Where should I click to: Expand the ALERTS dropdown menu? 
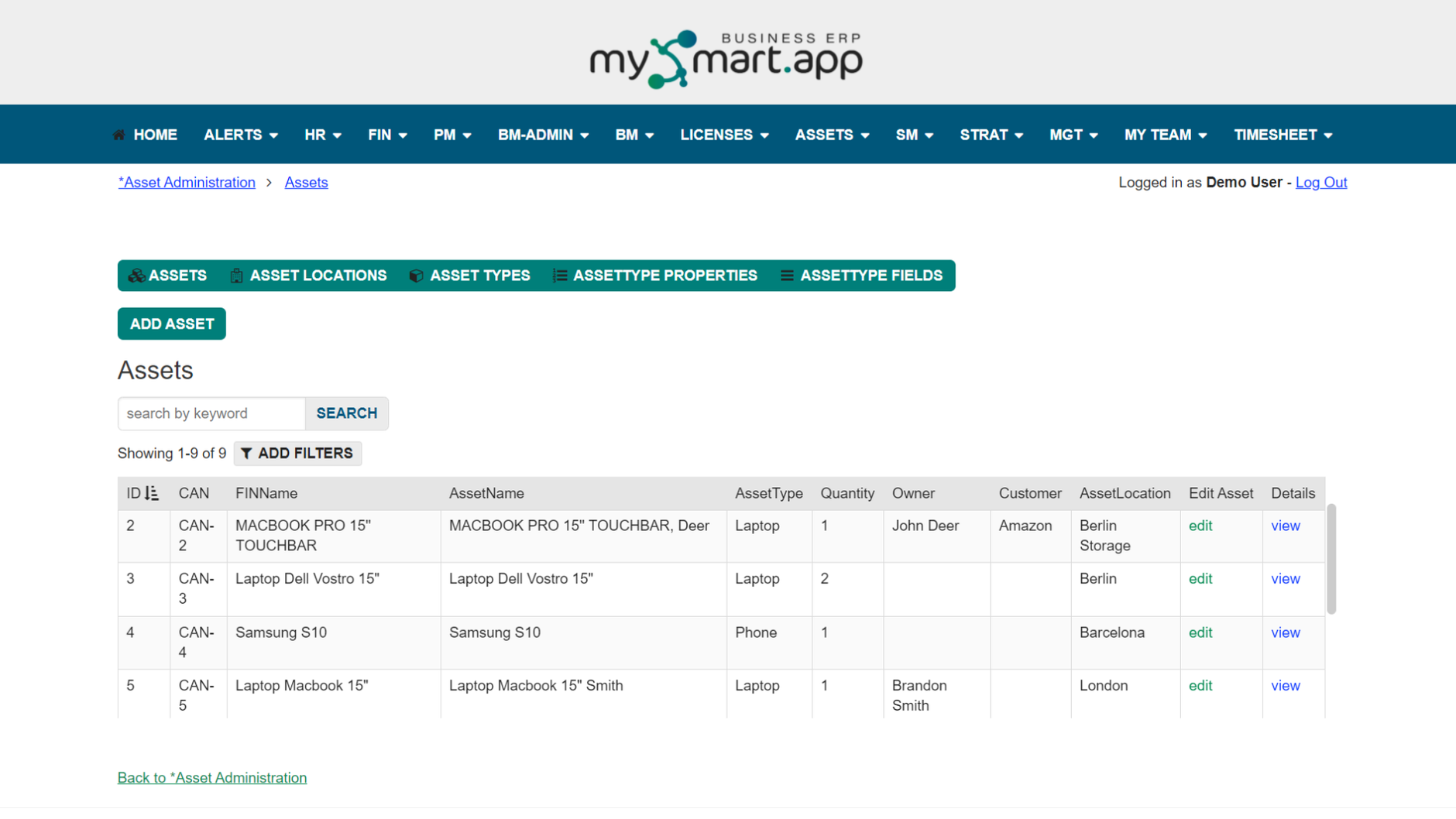coord(241,135)
